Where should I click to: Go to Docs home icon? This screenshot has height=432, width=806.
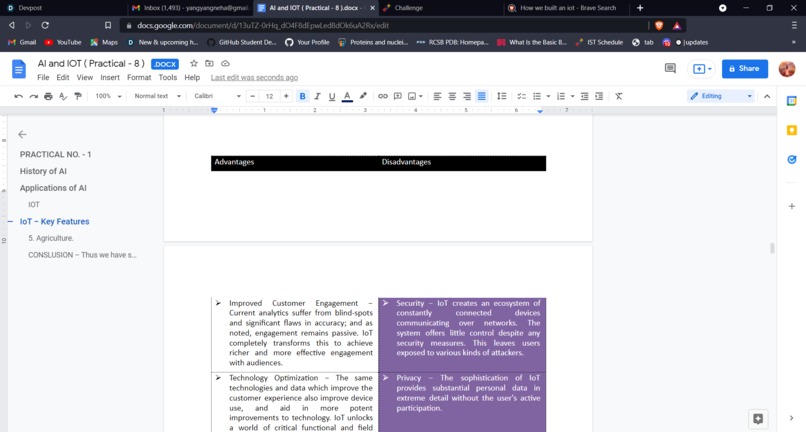pyautogui.click(x=19, y=69)
